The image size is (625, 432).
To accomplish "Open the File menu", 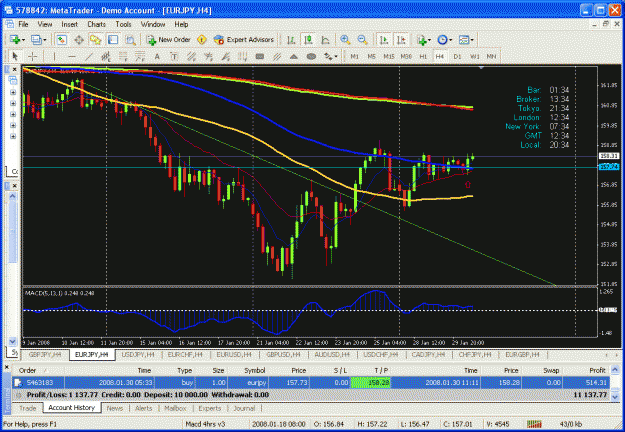I will click(23, 24).
